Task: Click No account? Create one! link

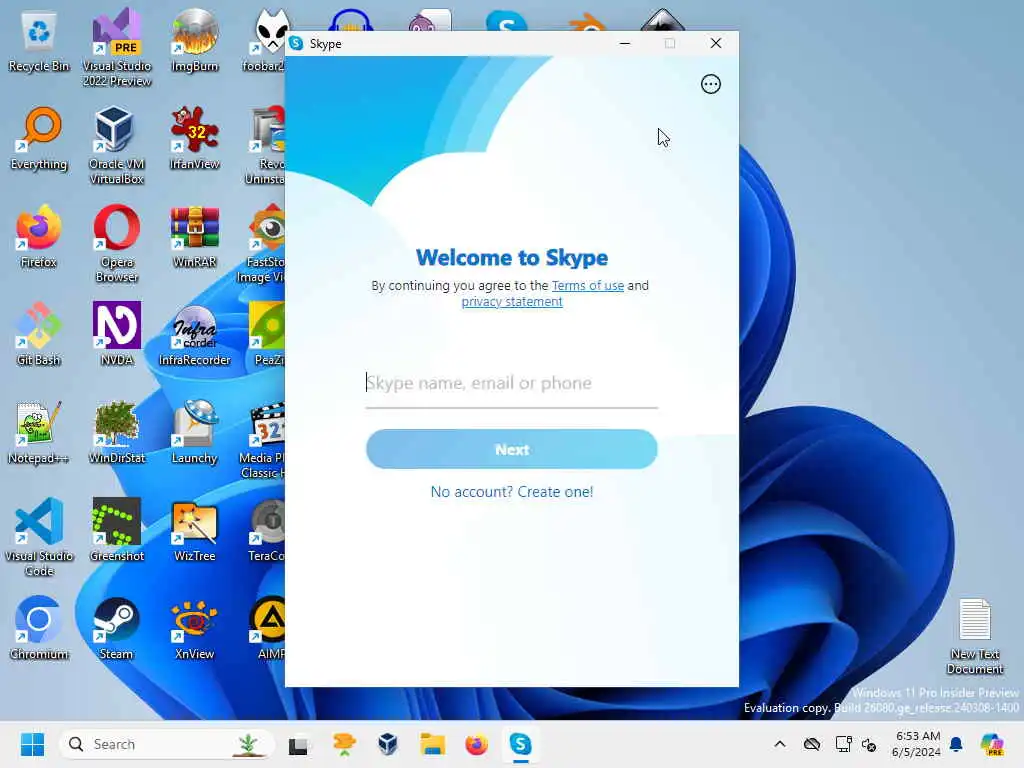Action: [511, 492]
